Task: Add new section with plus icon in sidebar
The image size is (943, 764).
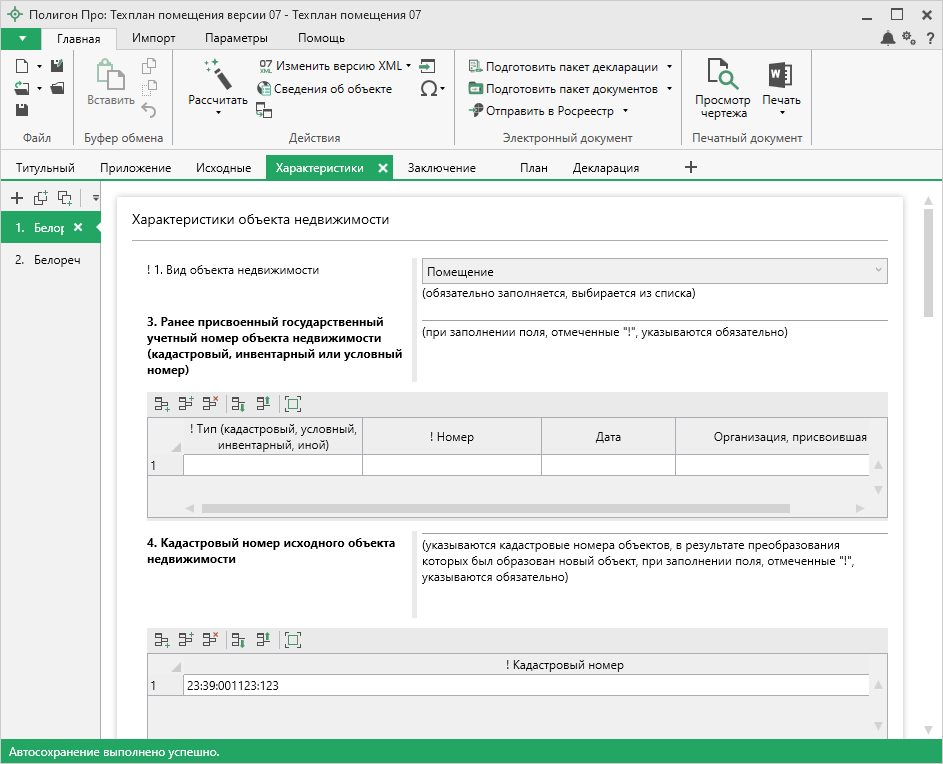Action: click(17, 198)
